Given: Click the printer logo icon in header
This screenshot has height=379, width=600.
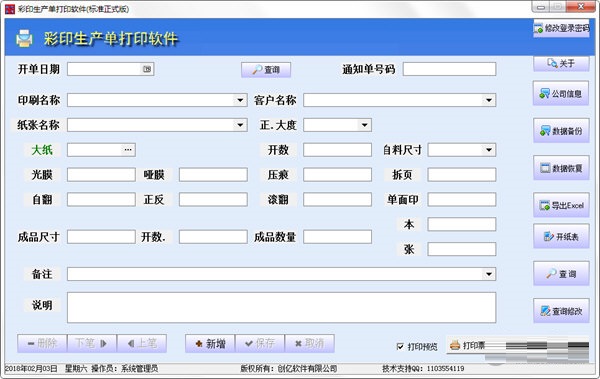Looking at the screenshot, I should 24,38.
